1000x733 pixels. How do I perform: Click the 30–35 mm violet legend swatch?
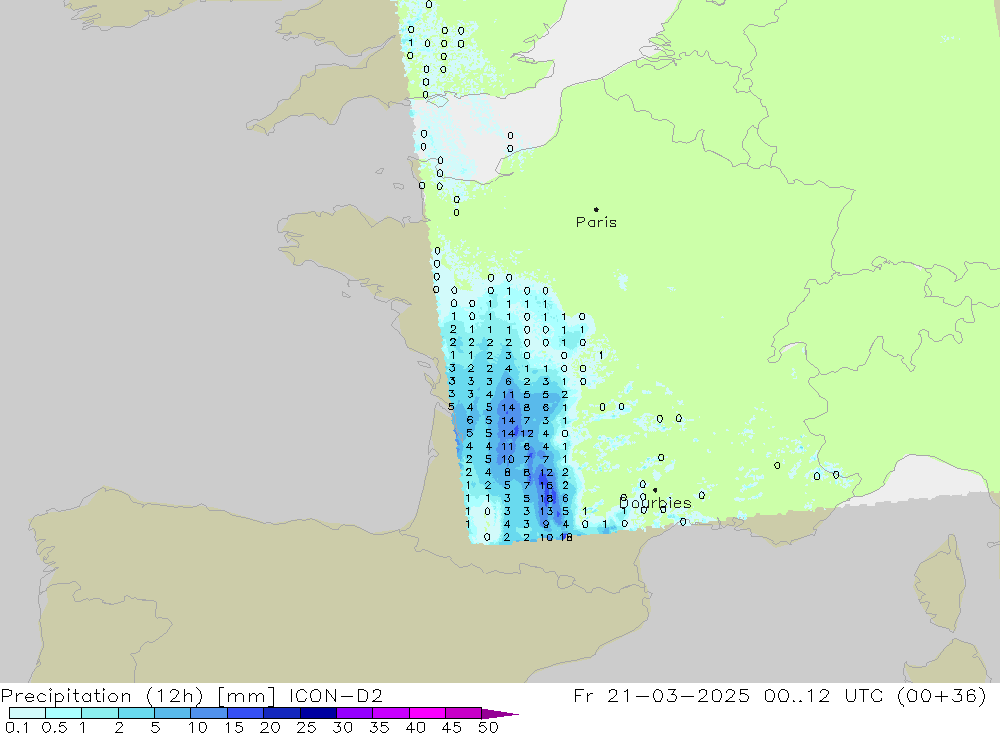pos(354,713)
